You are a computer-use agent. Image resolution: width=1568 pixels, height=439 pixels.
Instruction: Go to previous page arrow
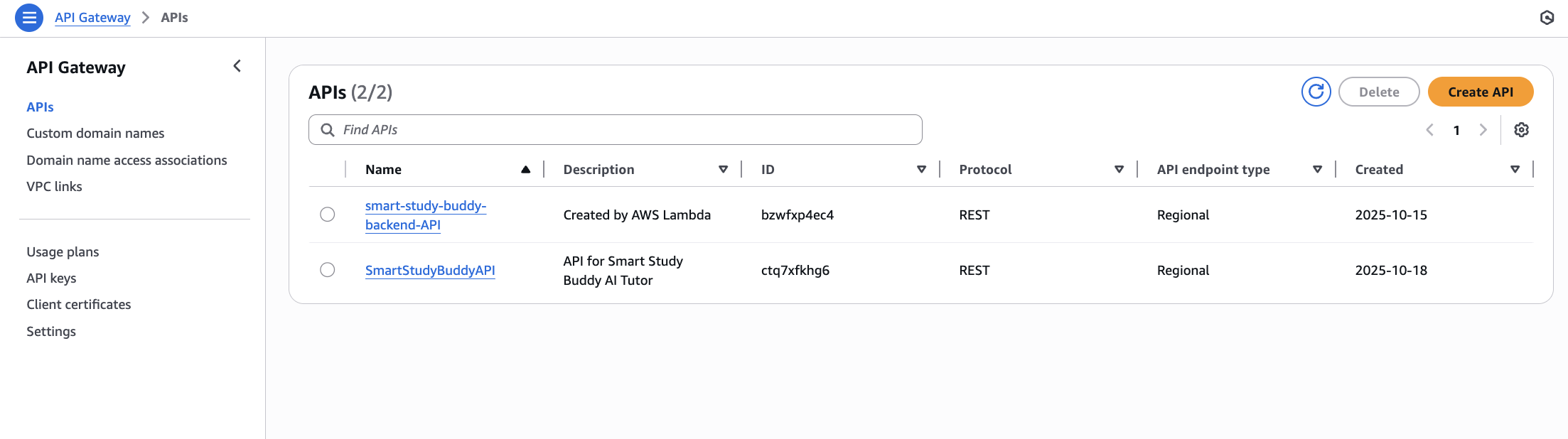coord(1430,130)
